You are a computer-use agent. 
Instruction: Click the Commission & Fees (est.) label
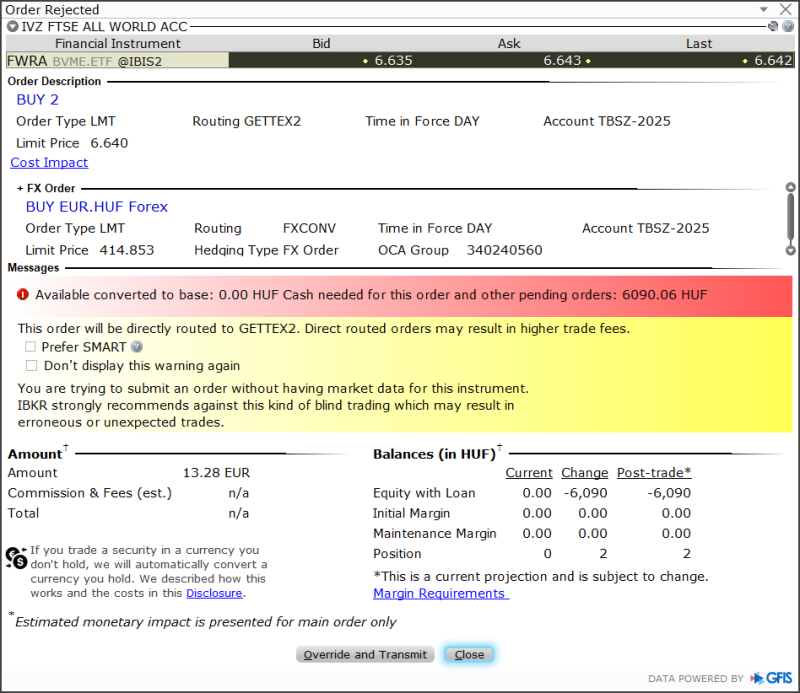click(x=90, y=493)
